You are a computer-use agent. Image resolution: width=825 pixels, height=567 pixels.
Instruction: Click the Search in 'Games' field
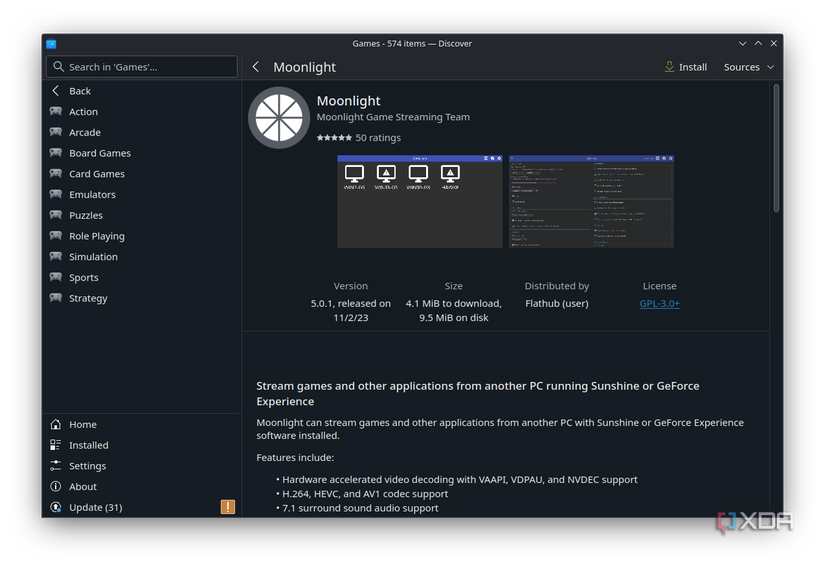pyautogui.click(x=142, y=67)
